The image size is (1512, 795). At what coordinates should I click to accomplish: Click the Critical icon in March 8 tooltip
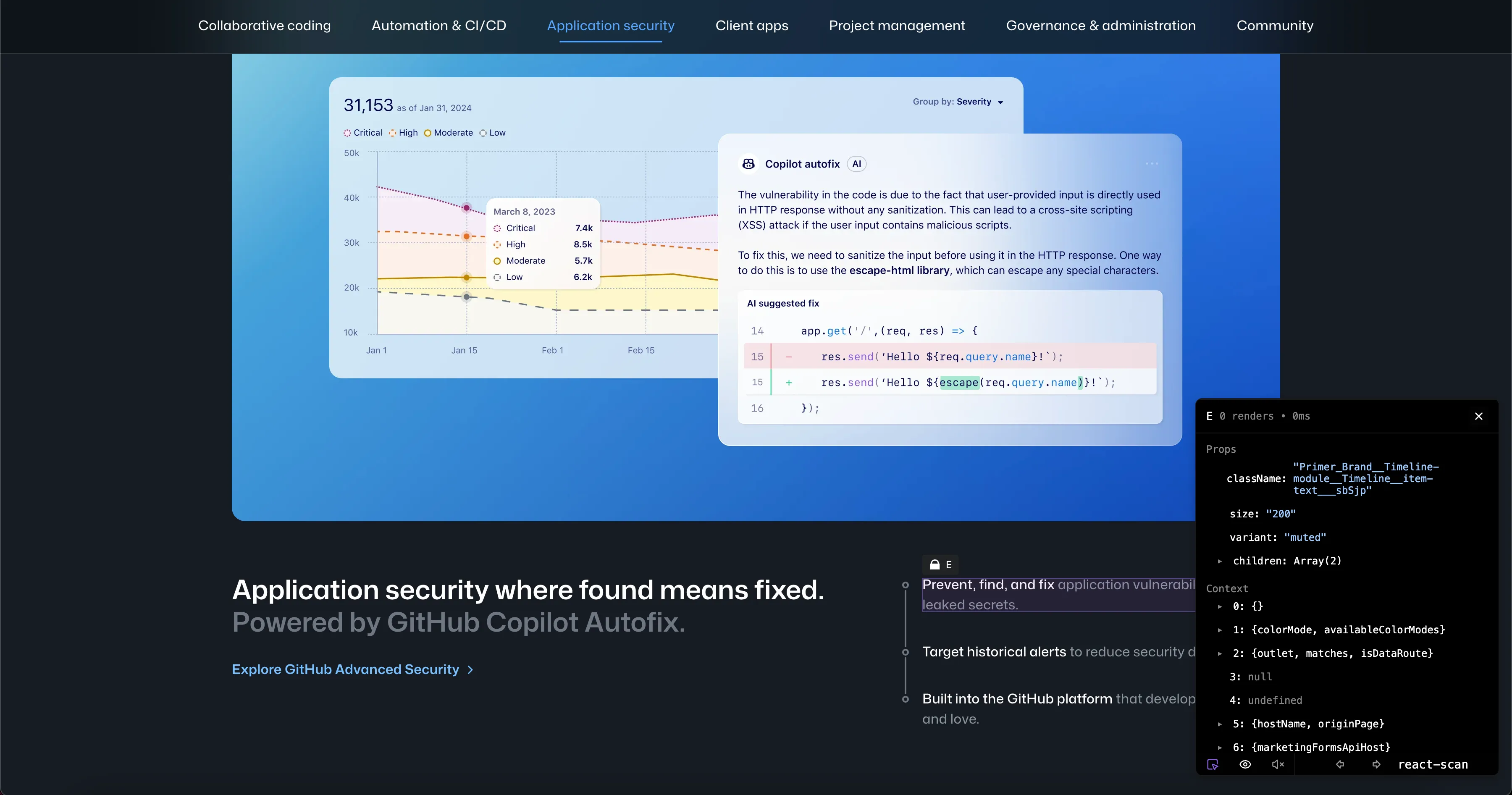tap(497, 228)
